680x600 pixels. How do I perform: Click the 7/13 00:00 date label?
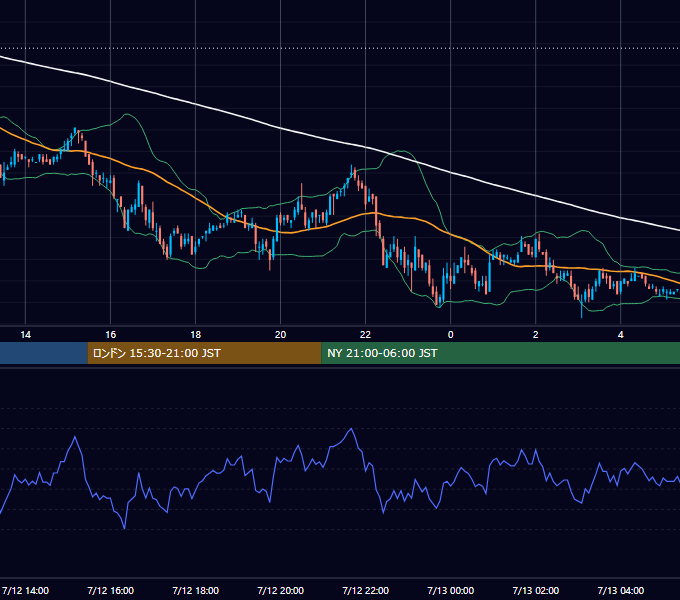(451, 590)
